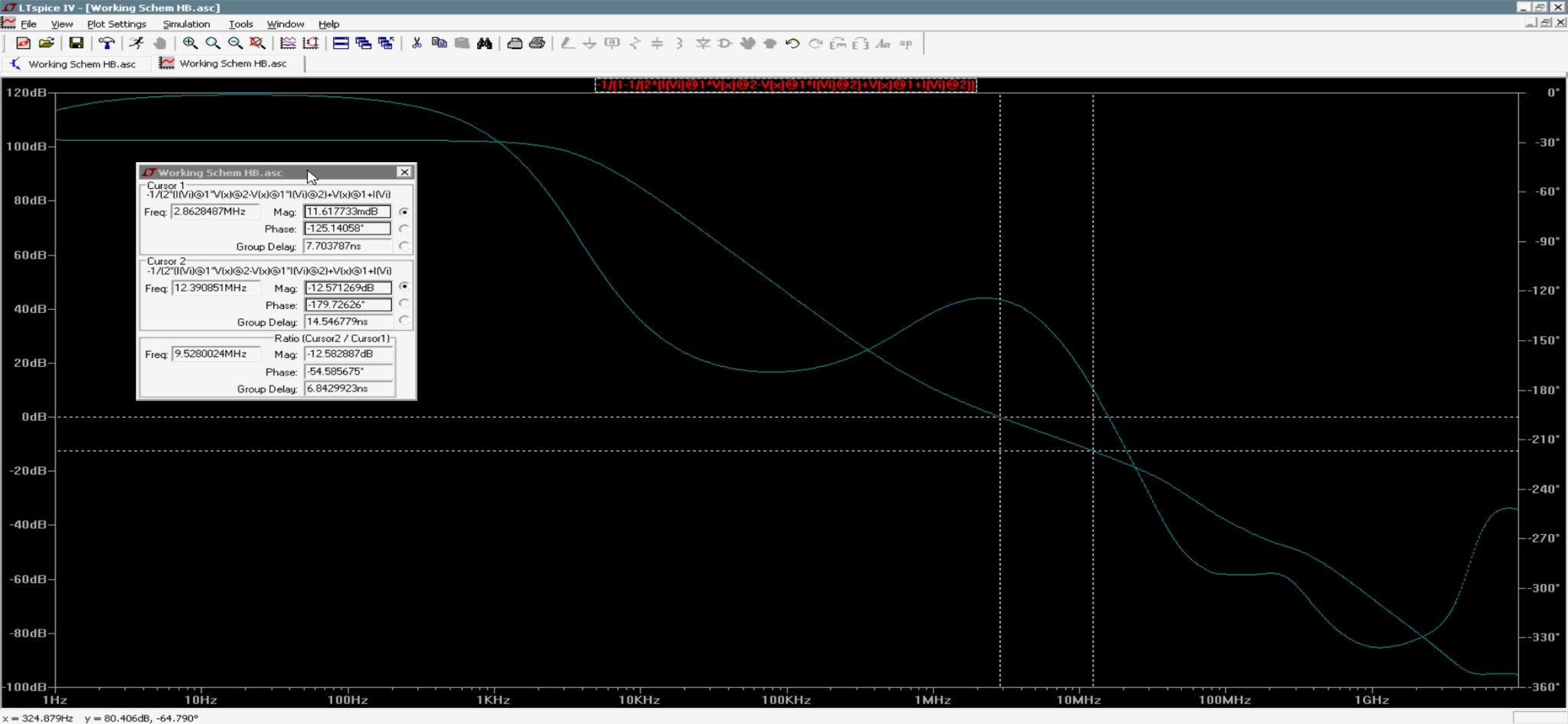1568x724 pixels.
Task: Click the cursor dialog title bar
Action: tap(276, 172)
